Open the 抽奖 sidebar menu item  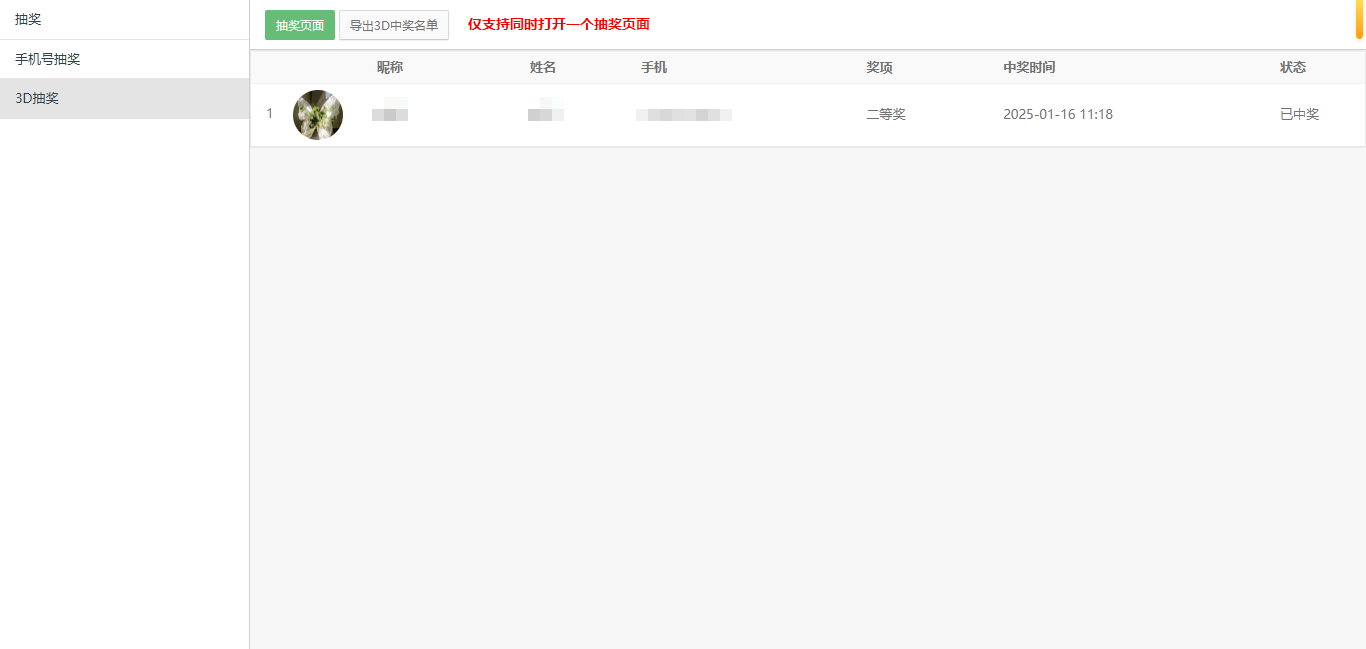[x=28, y=19]
